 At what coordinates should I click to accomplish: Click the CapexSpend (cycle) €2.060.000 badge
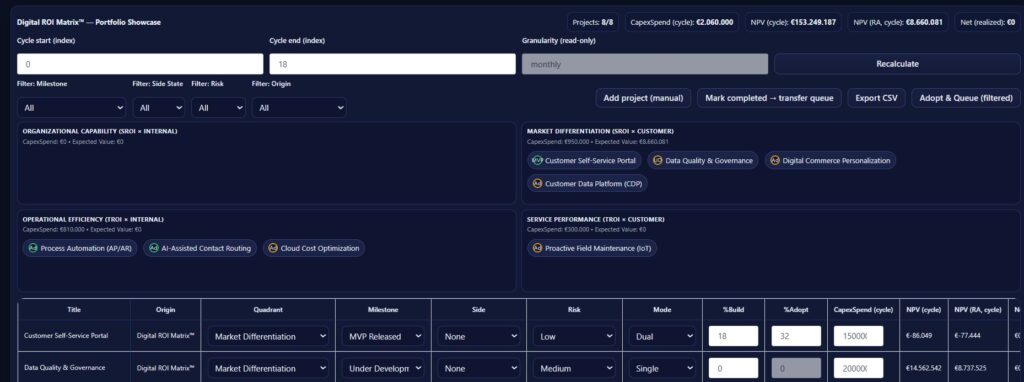click(x=682, y=22)
